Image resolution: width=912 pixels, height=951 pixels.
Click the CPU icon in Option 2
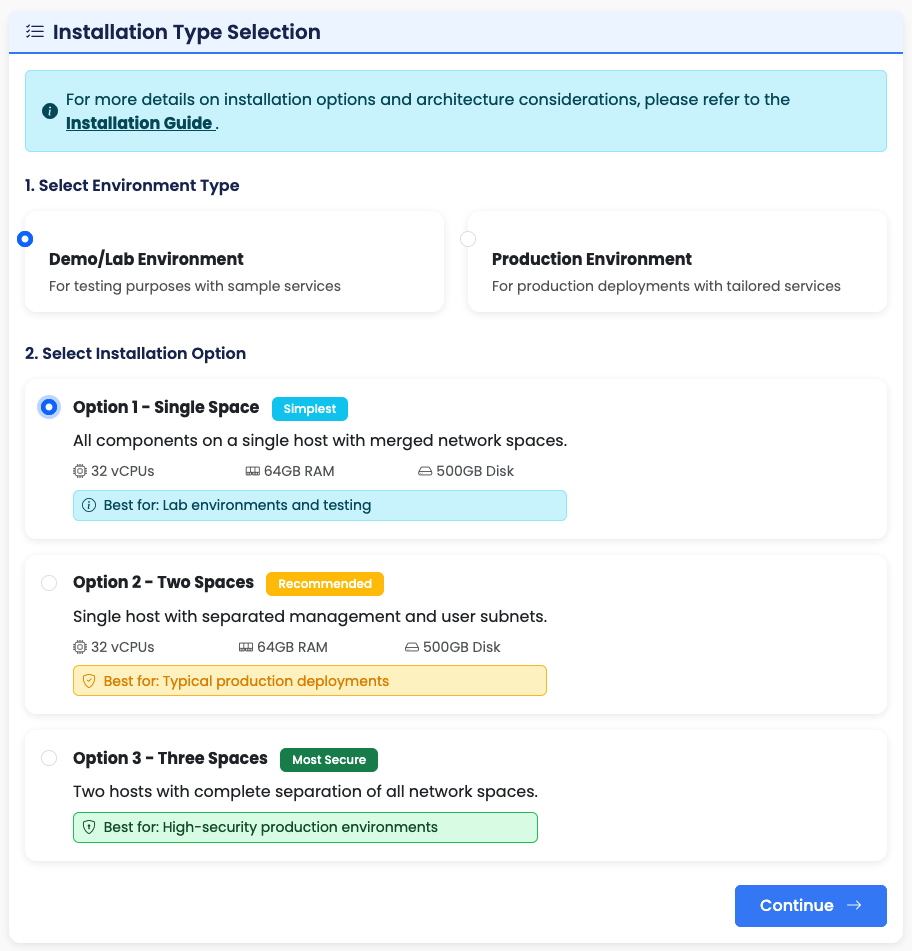[80, 647]
